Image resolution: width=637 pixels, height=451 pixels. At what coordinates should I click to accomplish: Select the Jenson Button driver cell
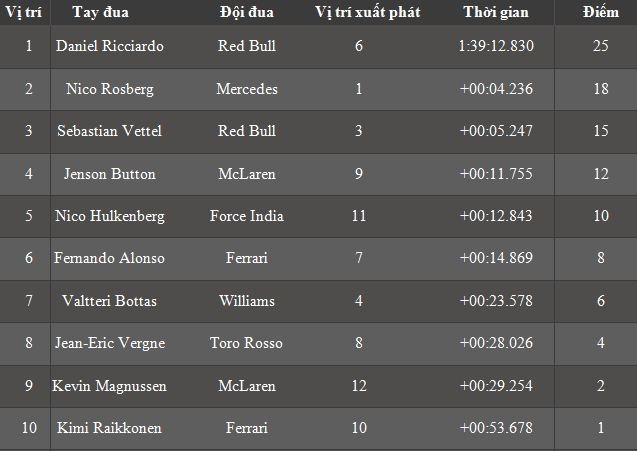pyautogui.click(x=110, y=174)
